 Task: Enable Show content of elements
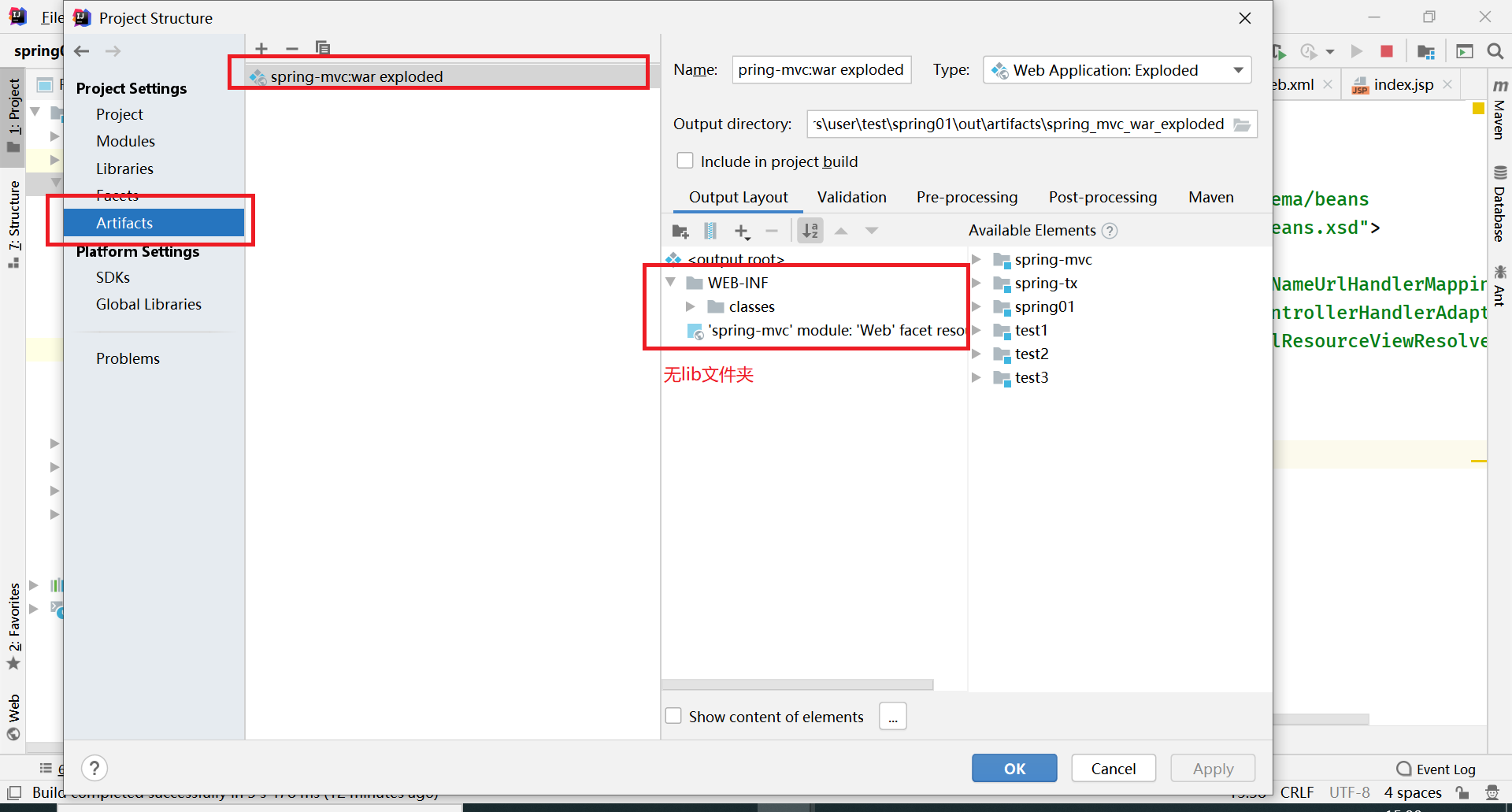[x=673, y=716]
